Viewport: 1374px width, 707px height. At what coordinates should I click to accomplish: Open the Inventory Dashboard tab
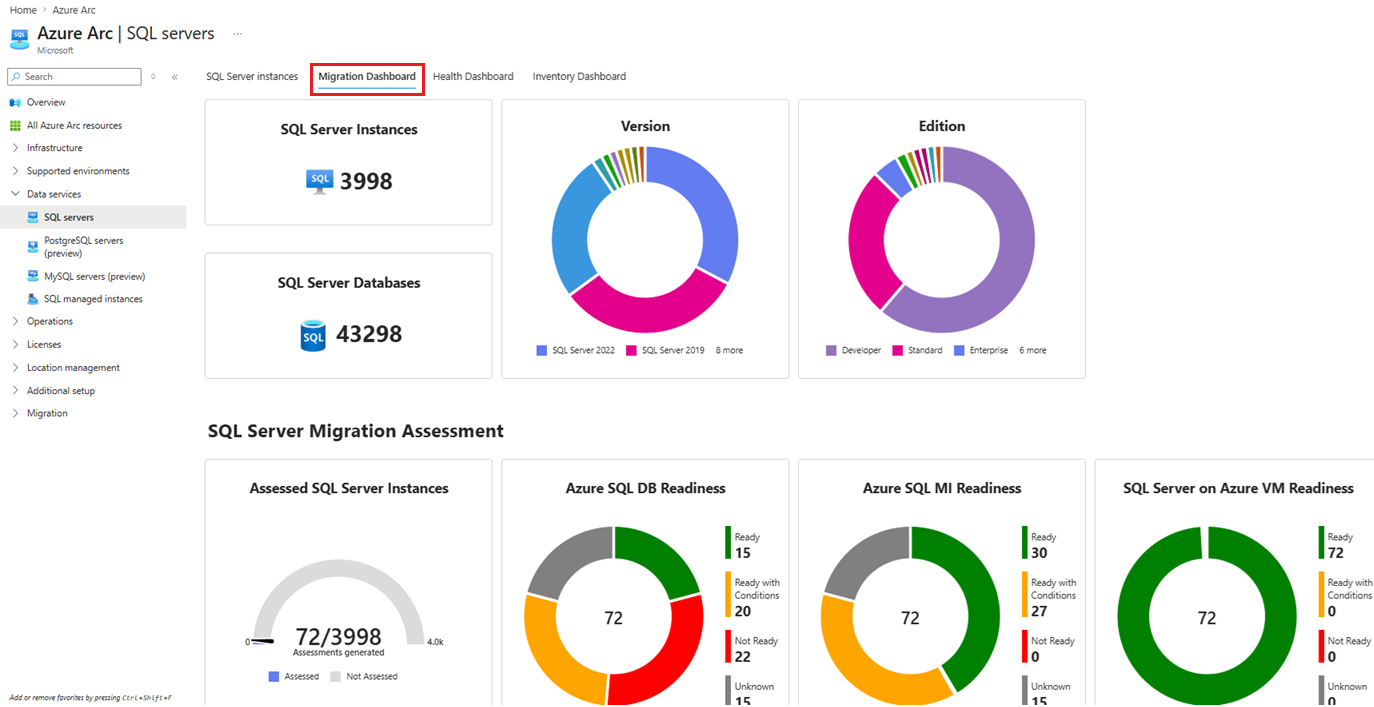tap(579, 77)
